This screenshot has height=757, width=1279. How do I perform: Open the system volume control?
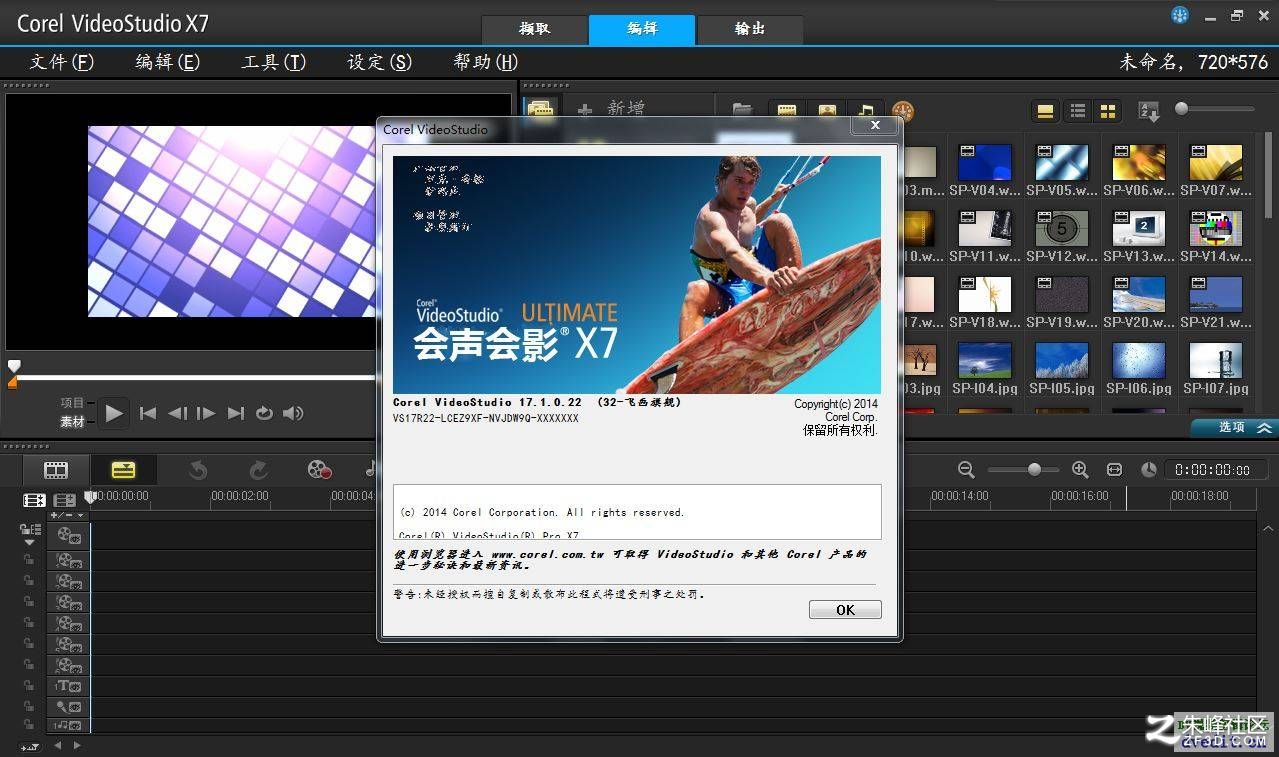click(x=293, y=413)
